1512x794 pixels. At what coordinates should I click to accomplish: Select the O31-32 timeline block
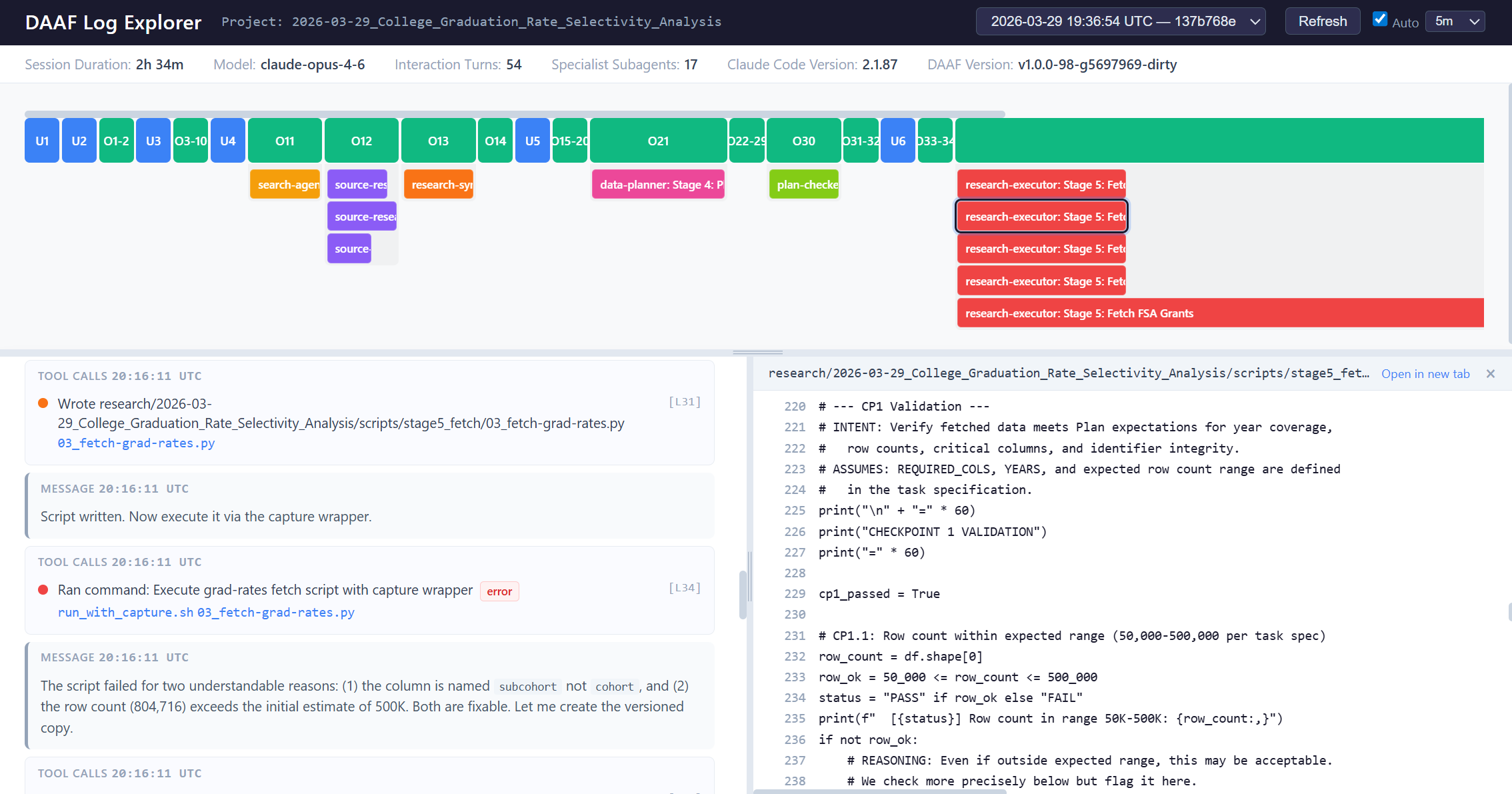click(x=861, y=141)
